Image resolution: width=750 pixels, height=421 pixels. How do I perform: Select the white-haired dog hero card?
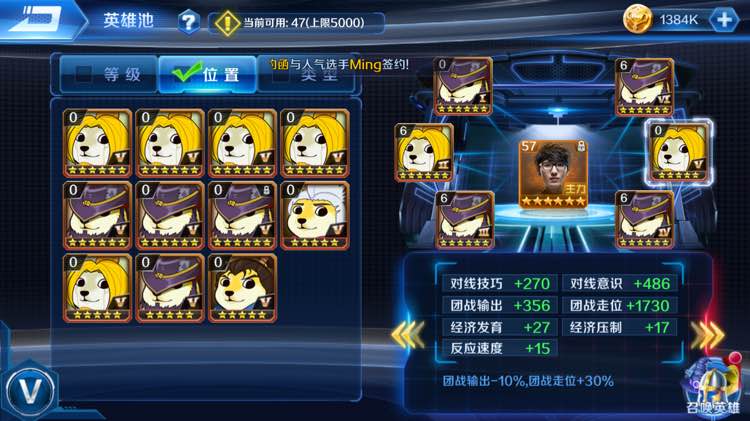tap(315, 216)
